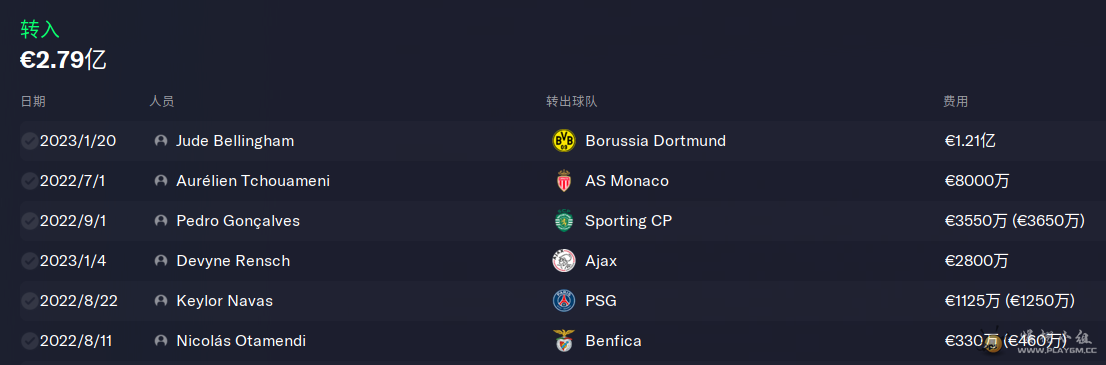Click the 转入 section heading
The width and height of the screenshot is (1106, 365).
(40, 29)
